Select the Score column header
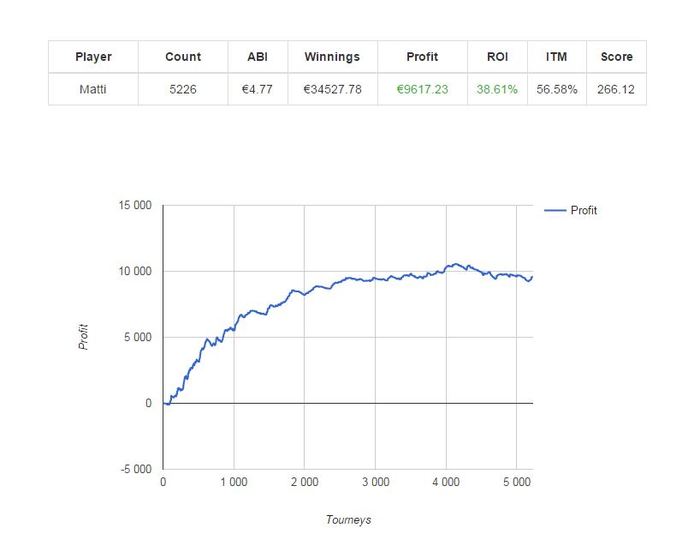 tap(617, 57)
